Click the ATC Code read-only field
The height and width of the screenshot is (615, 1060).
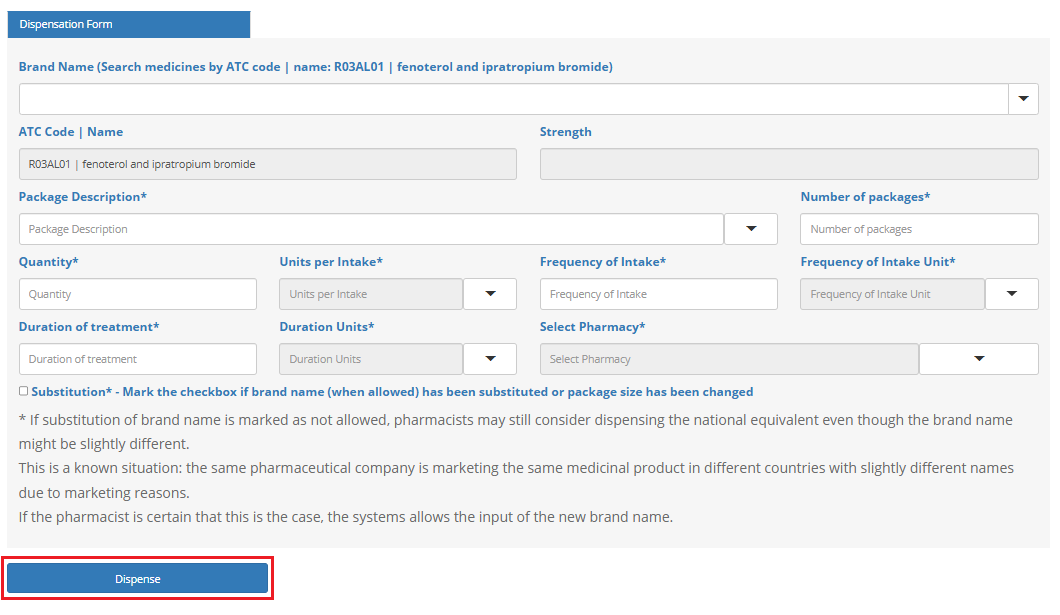(267, 164)
